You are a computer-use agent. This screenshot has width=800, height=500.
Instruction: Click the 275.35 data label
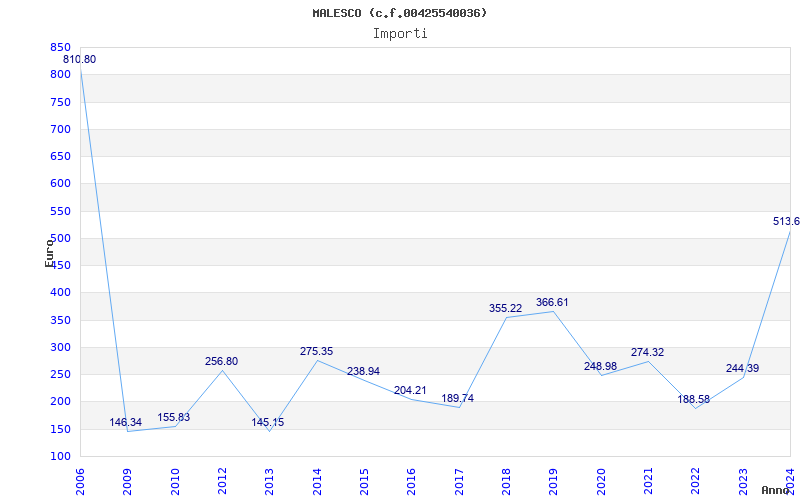tap(316, 352)
